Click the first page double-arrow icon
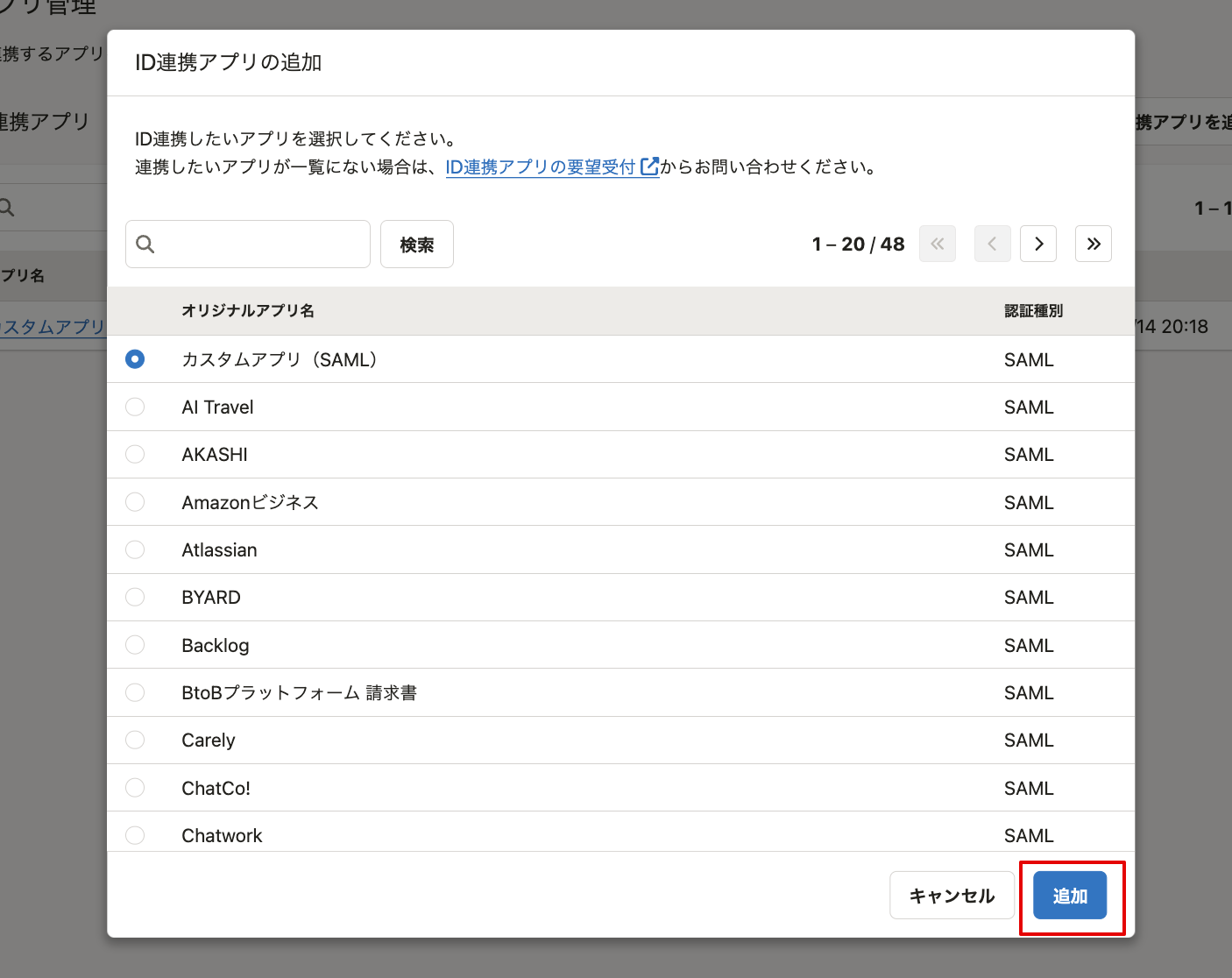The image size is (1232, 978). (937, 244)
